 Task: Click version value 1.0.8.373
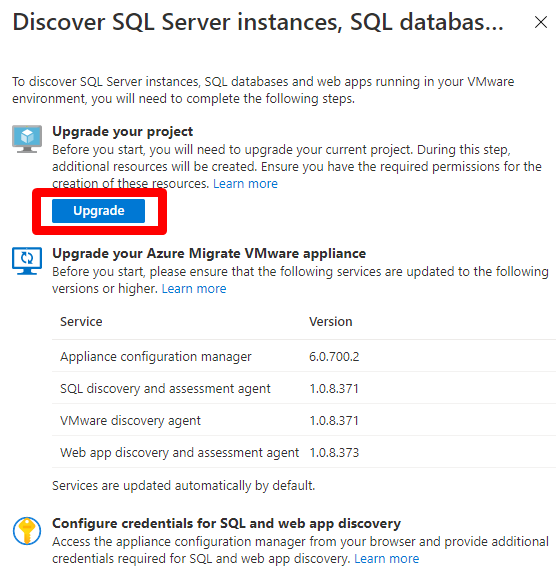334,453
